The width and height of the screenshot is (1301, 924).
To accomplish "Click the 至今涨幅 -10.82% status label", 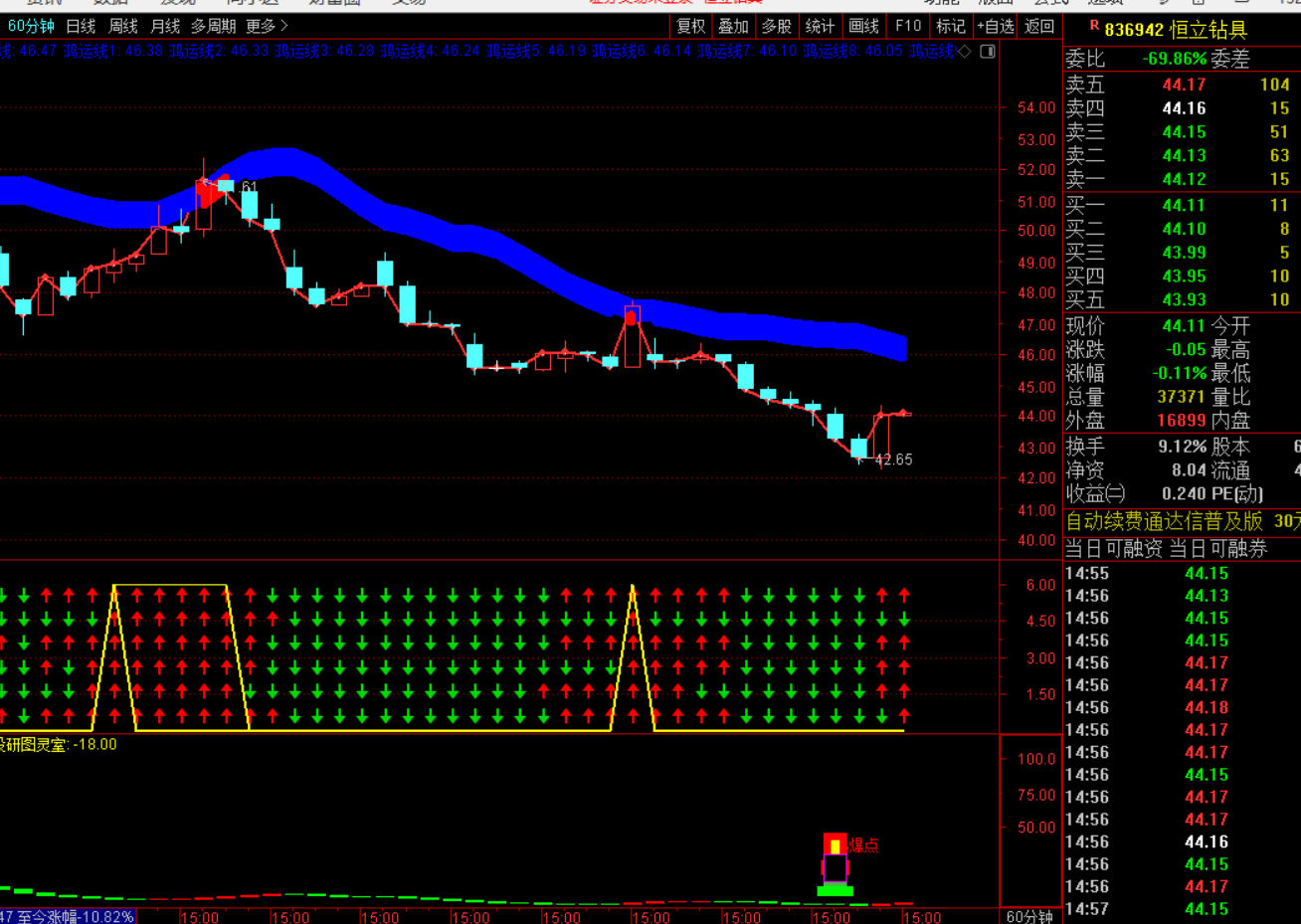I will pos(75,916).
